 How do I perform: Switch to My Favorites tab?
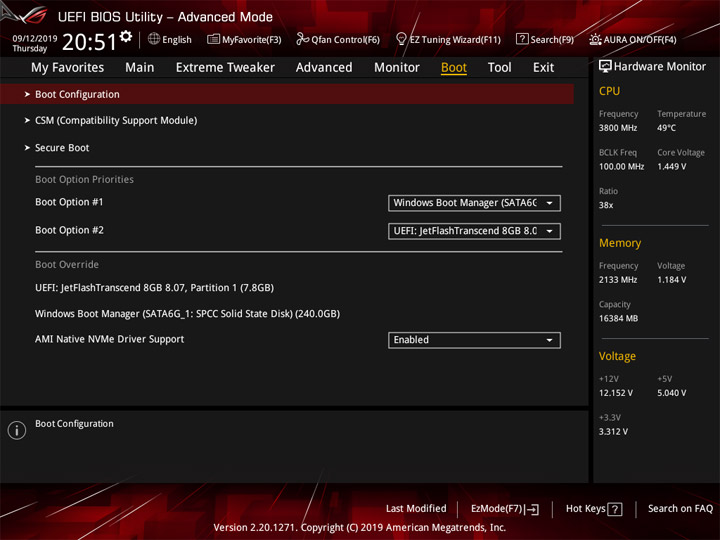[x=68, y=68]
